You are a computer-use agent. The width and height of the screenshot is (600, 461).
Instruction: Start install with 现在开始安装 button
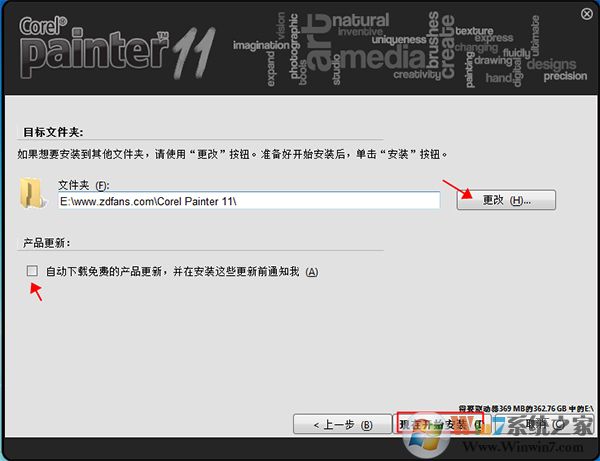coord(440,424)
